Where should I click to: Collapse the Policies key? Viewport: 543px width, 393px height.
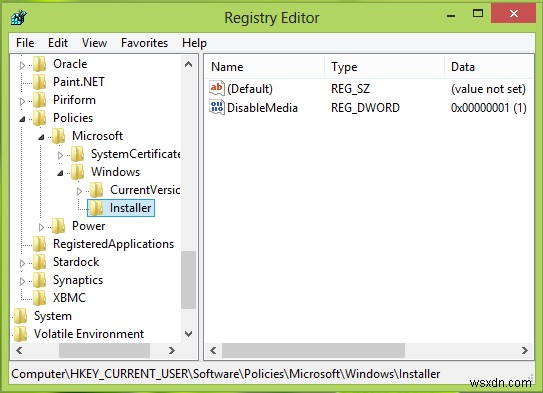pos(23,119)
